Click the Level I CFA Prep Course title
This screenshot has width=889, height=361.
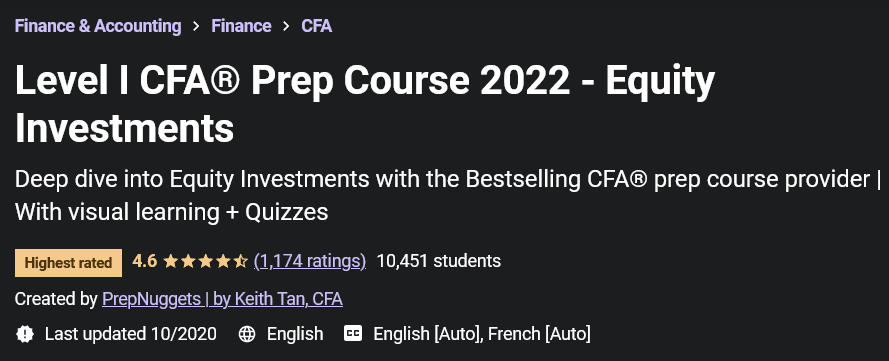coord(365,104)
